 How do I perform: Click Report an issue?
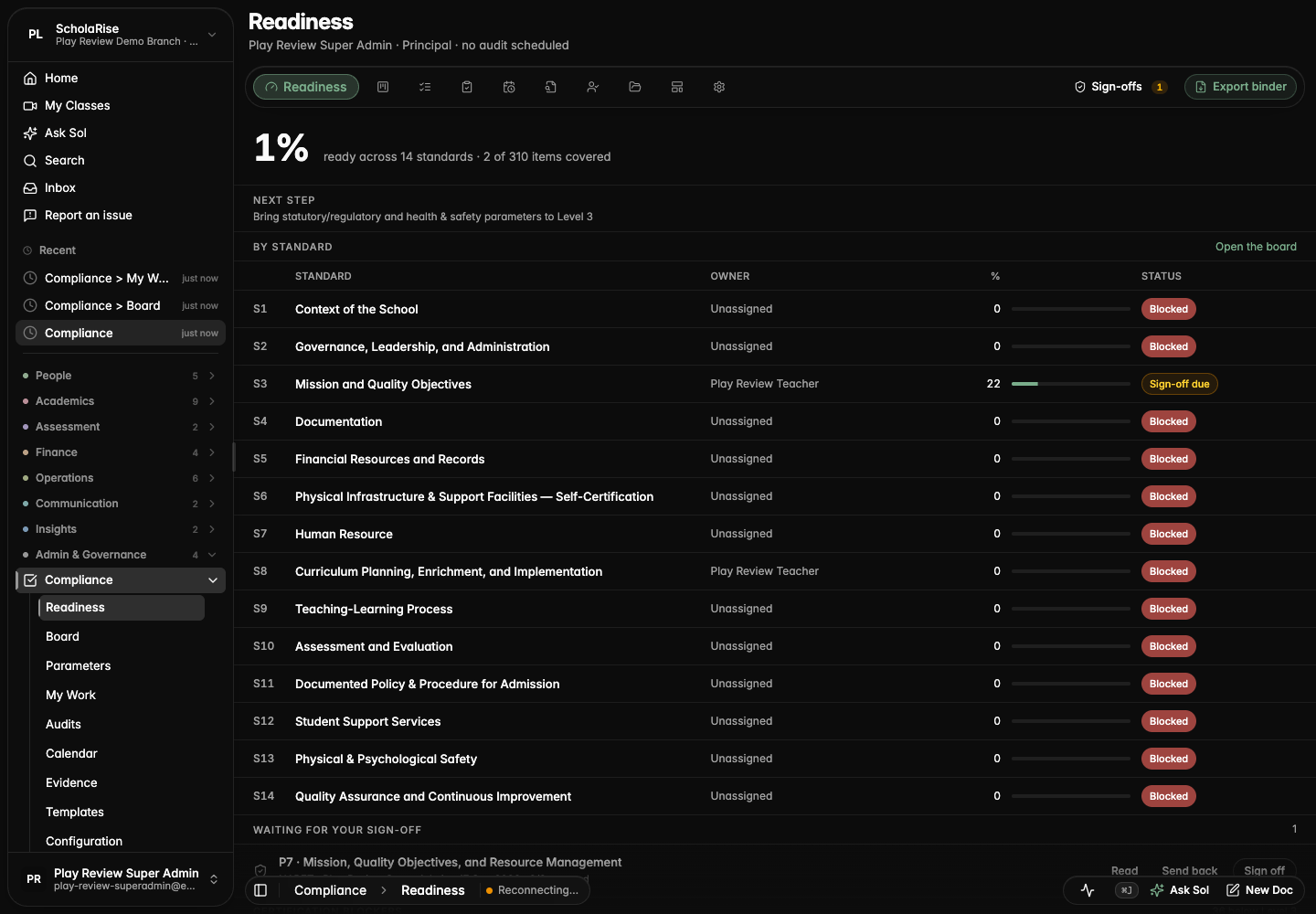[x=121, y=215]
